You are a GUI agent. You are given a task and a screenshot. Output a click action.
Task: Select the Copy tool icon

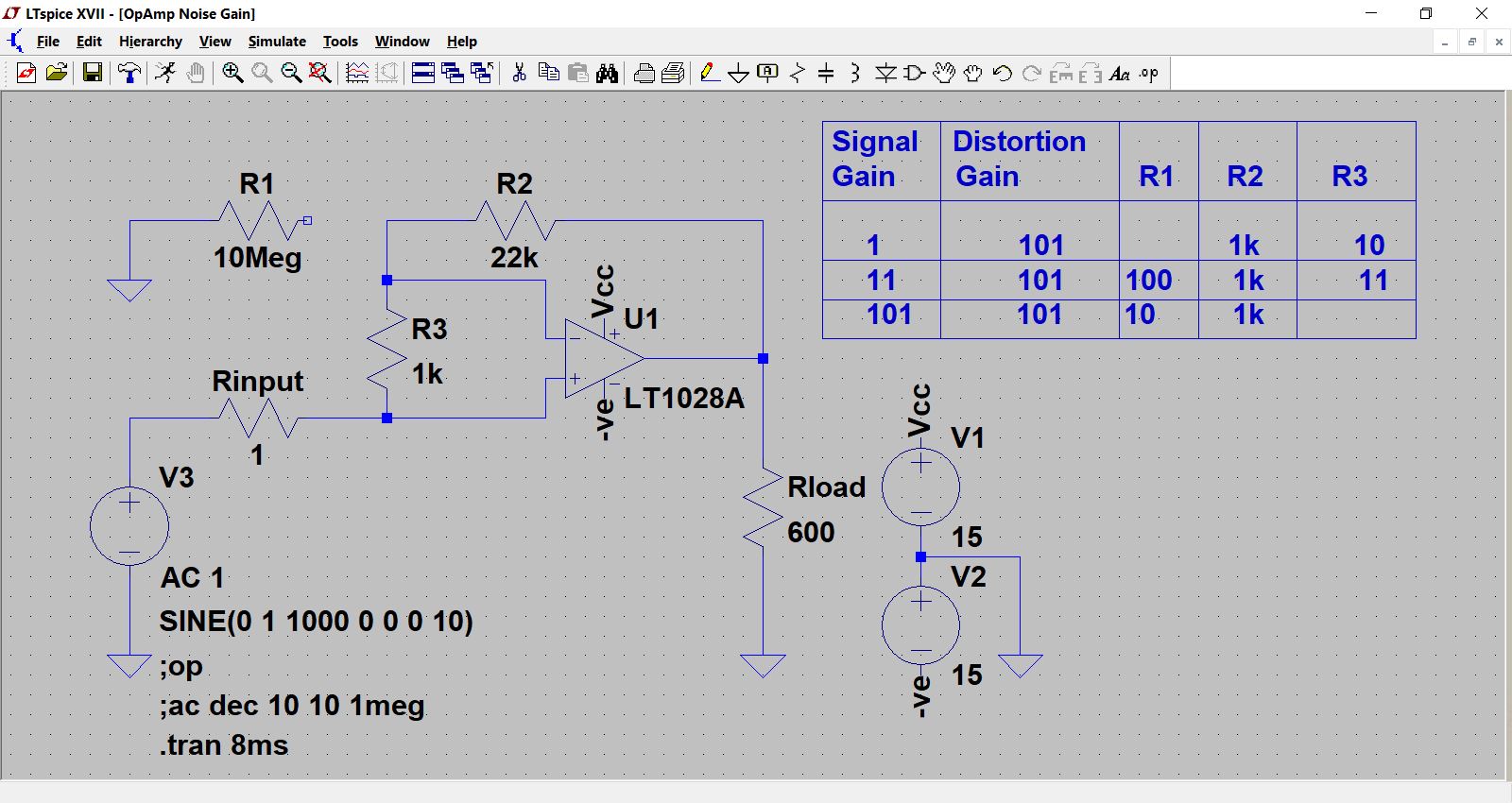pyautogui.click(x=548, y=73)
